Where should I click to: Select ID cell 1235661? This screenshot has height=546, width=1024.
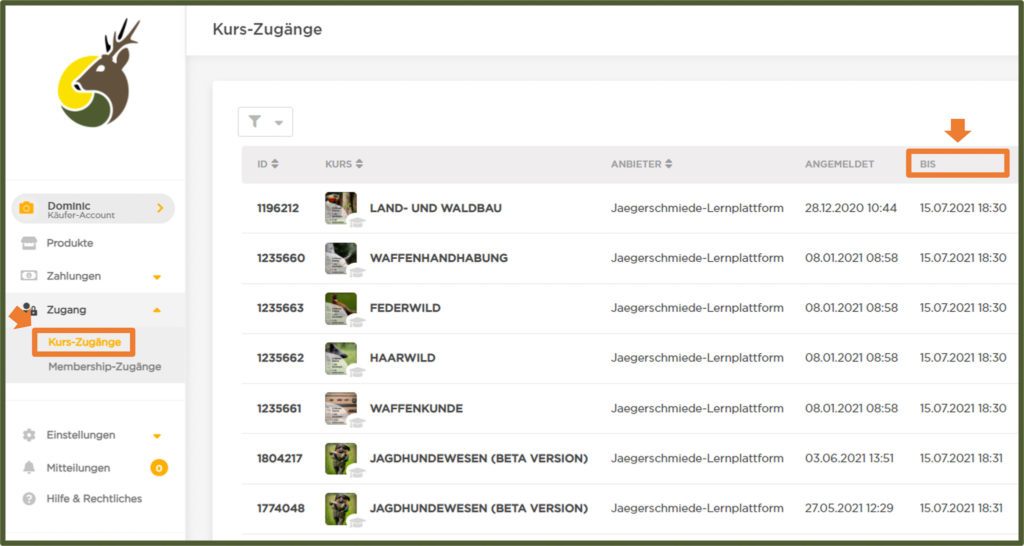coord(279,408)
